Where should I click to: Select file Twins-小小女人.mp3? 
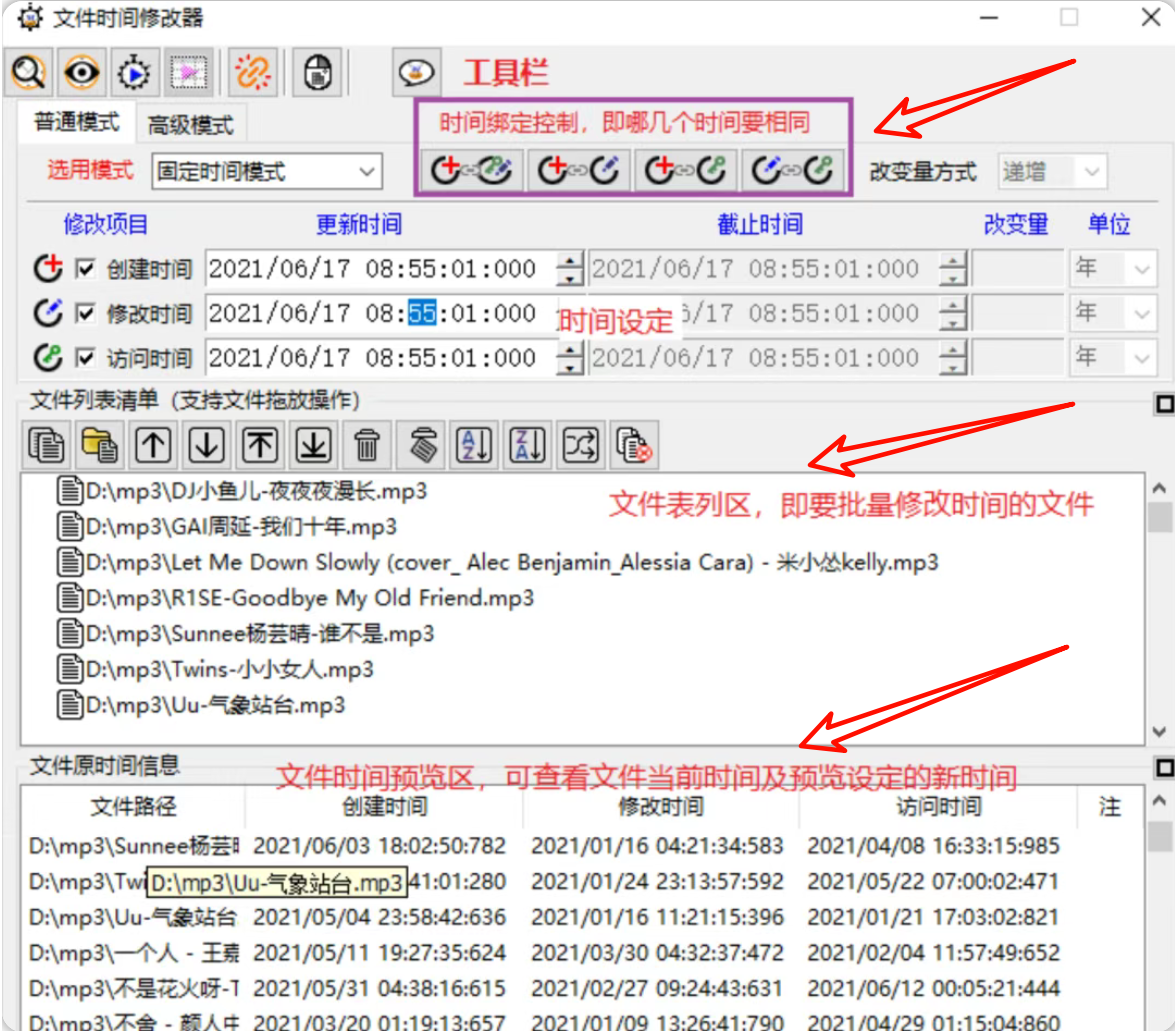(x=215, y=669)
